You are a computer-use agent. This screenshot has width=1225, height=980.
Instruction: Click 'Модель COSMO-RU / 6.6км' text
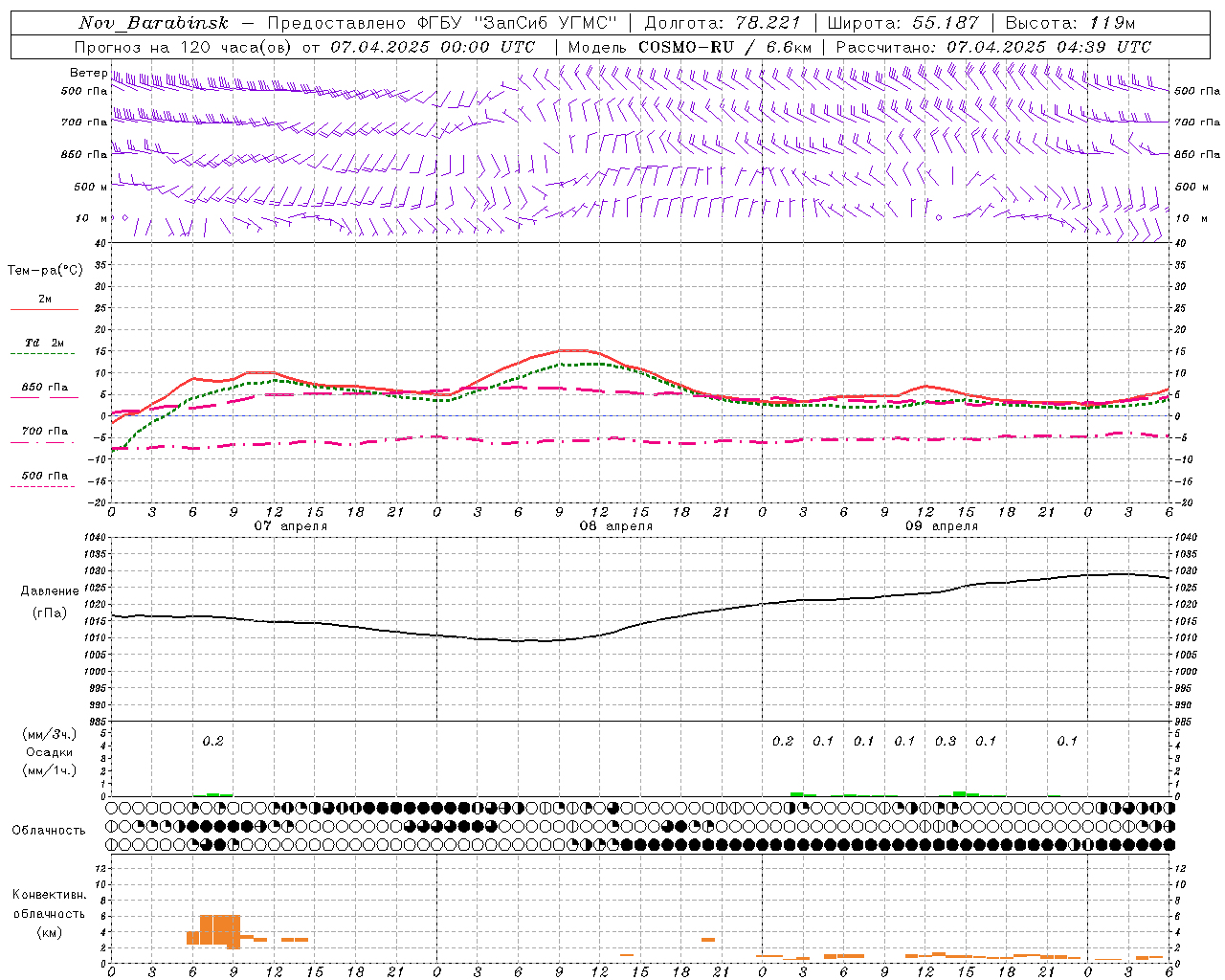tap(689, 47)
